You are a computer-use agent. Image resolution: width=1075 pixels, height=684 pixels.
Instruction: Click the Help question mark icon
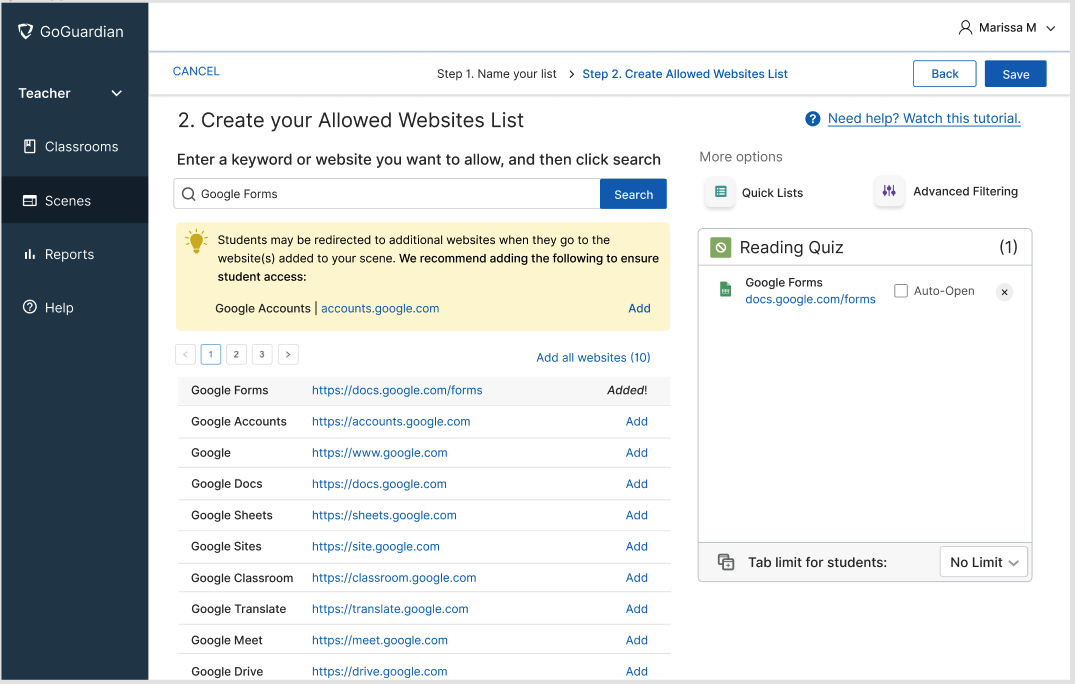[29, 307]
